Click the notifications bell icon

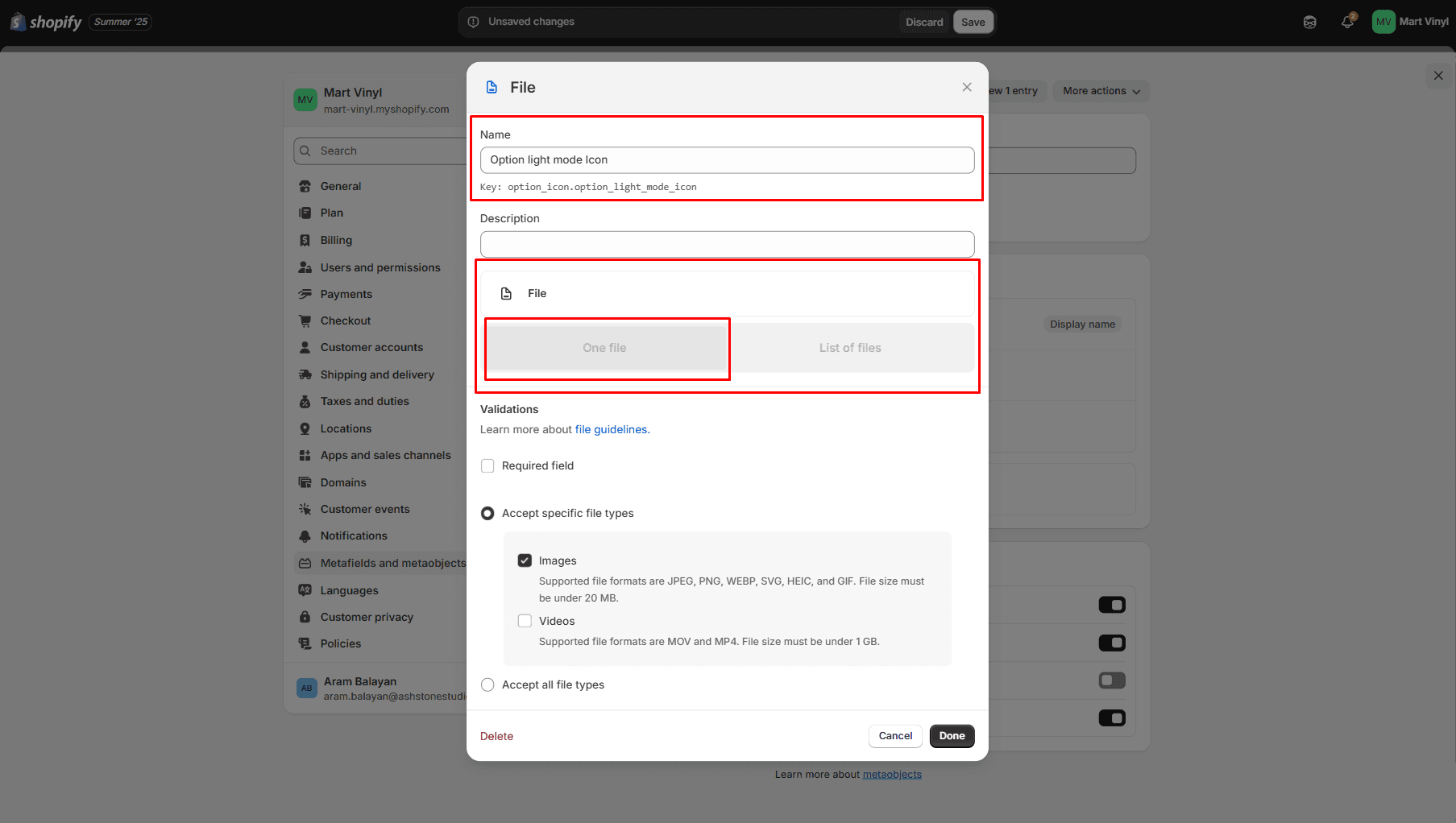(x=1346, y=22)
